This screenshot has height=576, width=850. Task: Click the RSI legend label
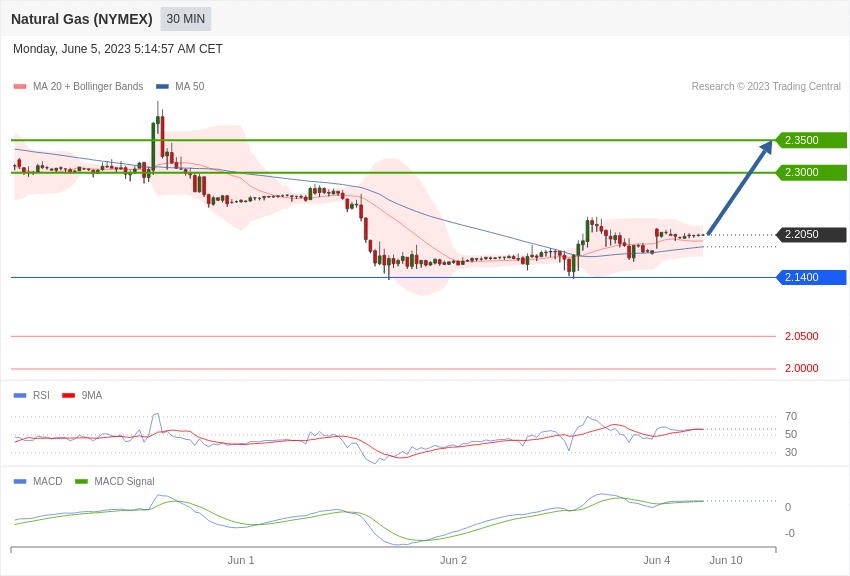pos(41,396)
